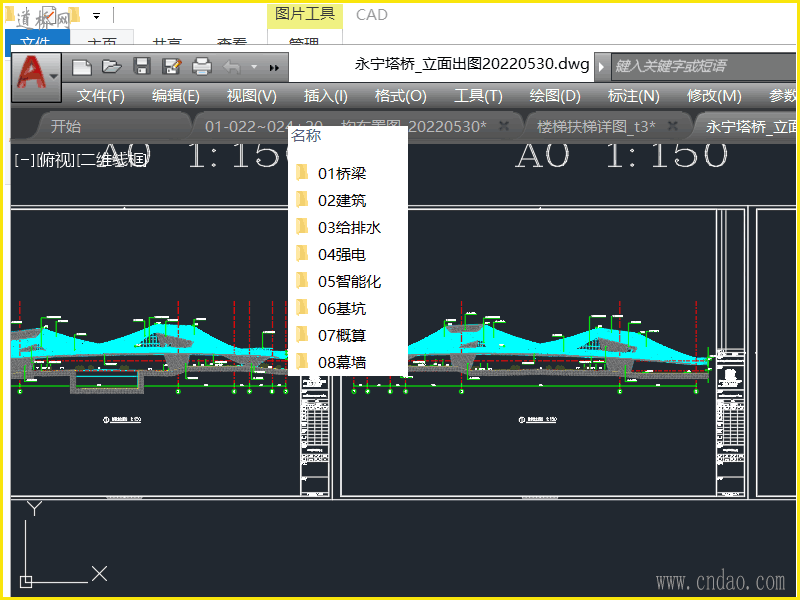Open the undo history dropdown arrow
This screenshot has width=800, height=600.
254,67
